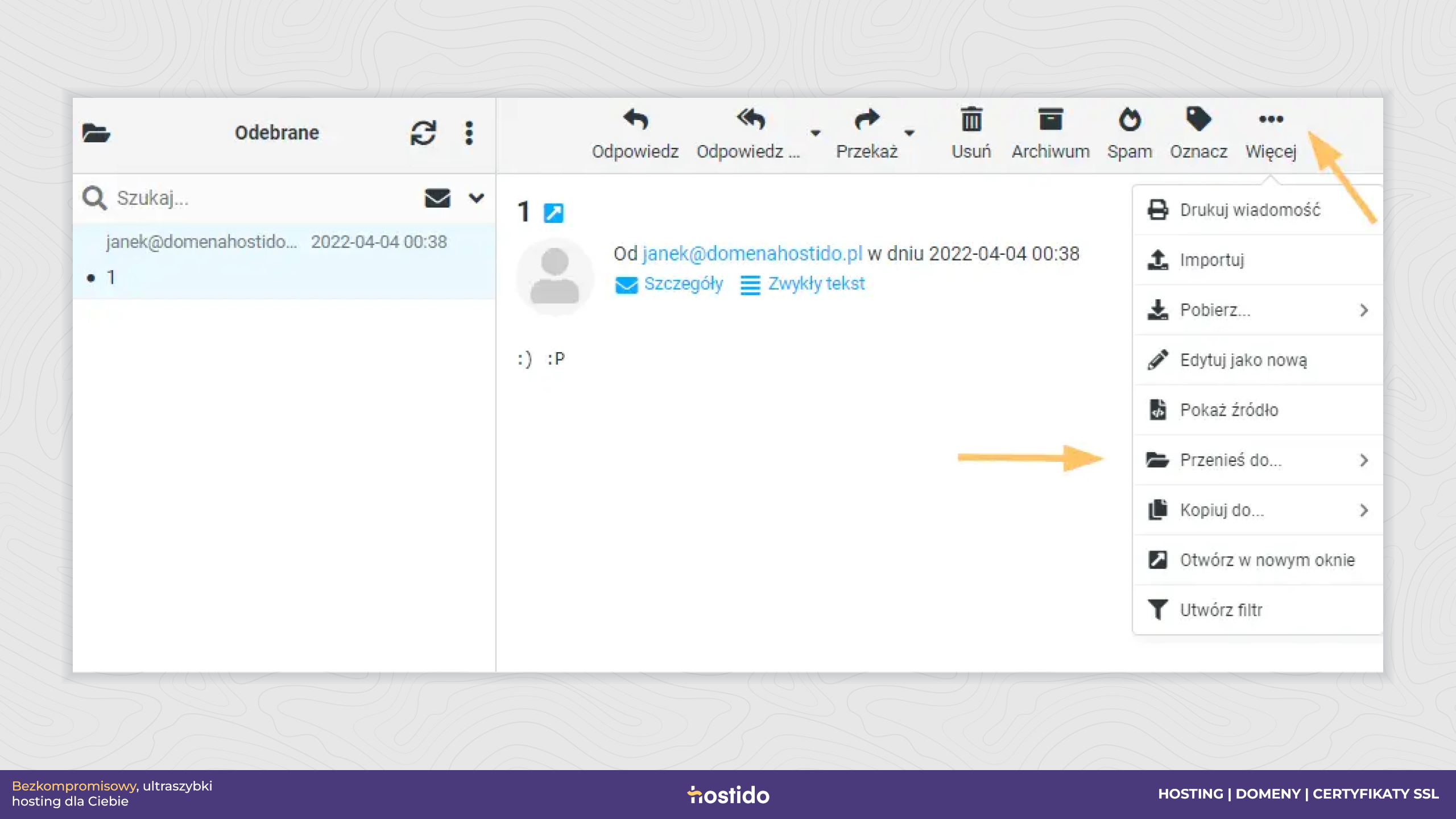1456x819 pixels.
Task: Click the Szukaj search field
Action: [x=264, y=198]
